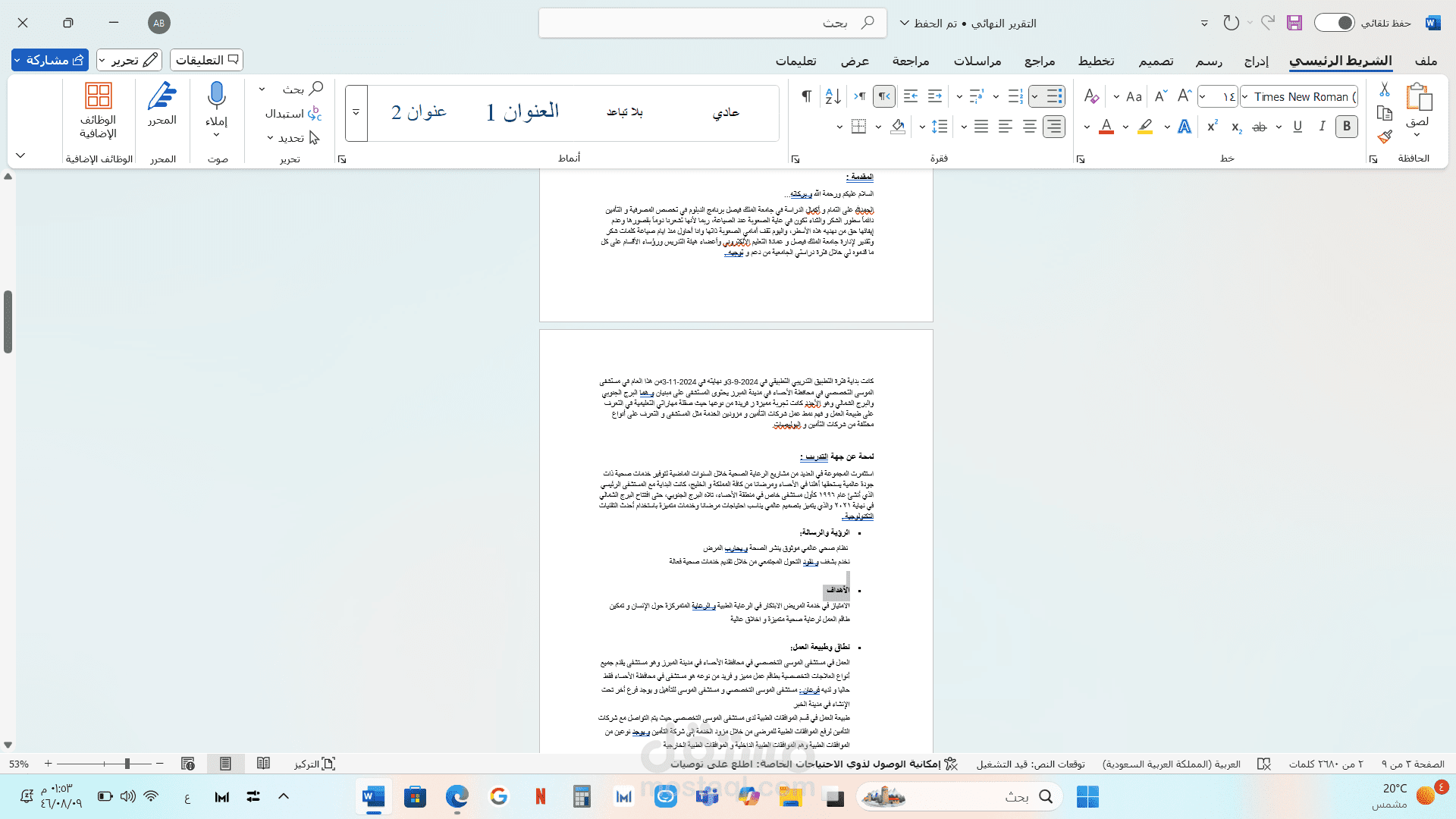Click the Sort A-Z icon
The height and width of the screenshot is (819, 1456).
(x=833, y=96)
